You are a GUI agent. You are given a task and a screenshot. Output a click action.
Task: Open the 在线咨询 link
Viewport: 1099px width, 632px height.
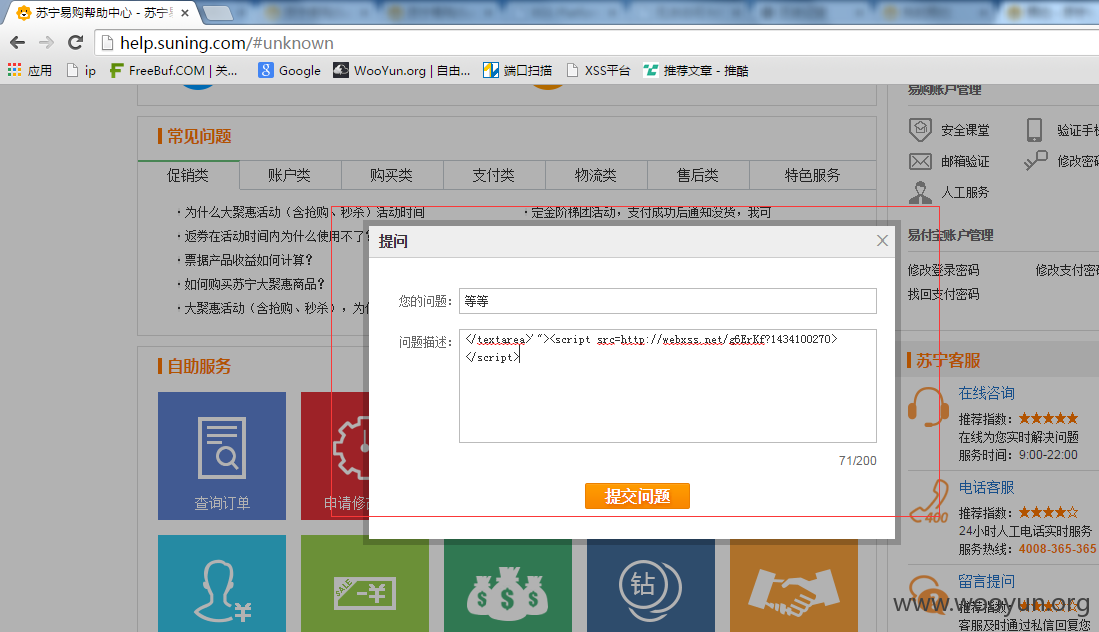986,394
